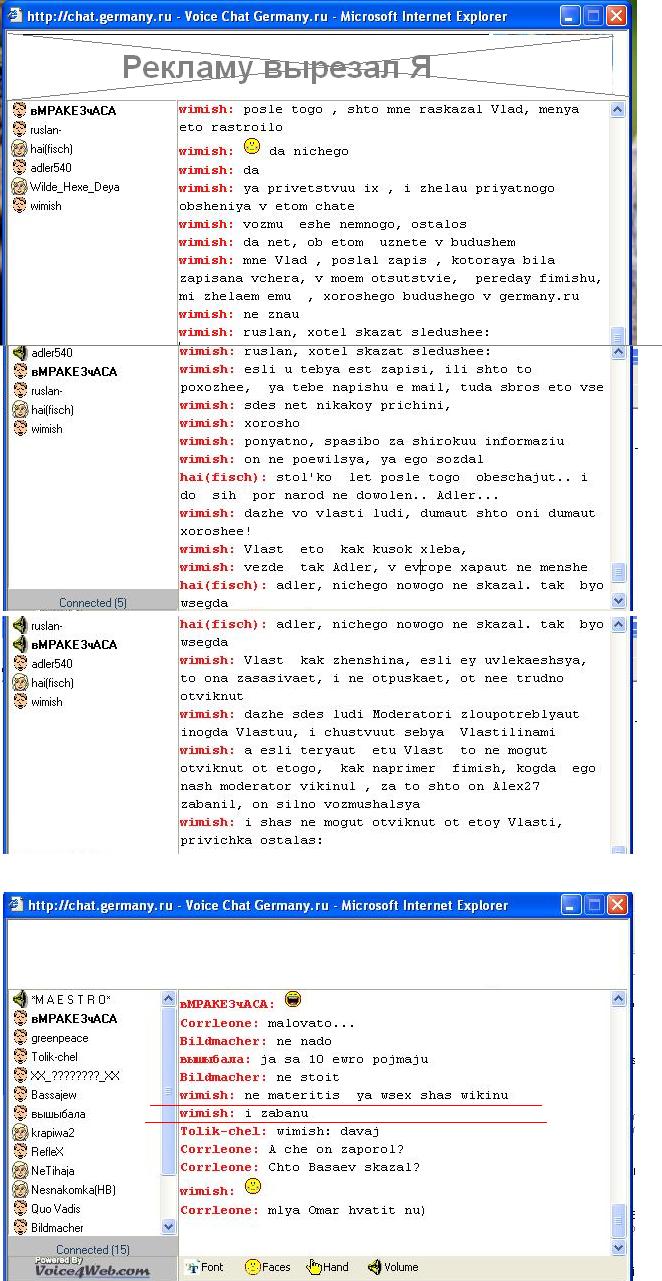The image size is (662, 1281).
Task: Click the Correlleone name in the message 'malovato...'
Action: coord(219,1023)
